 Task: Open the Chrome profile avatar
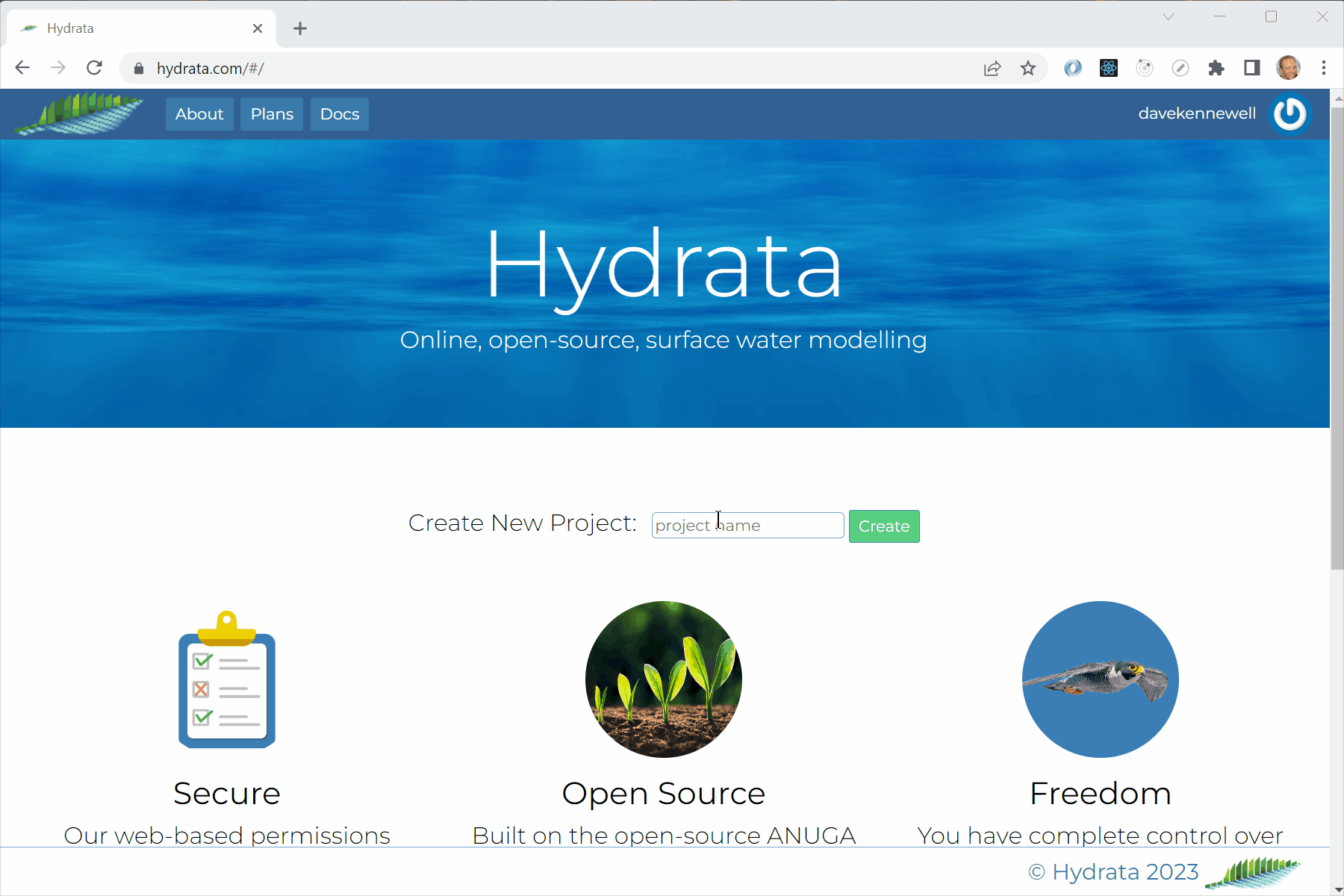click(x=1288, y=69)
